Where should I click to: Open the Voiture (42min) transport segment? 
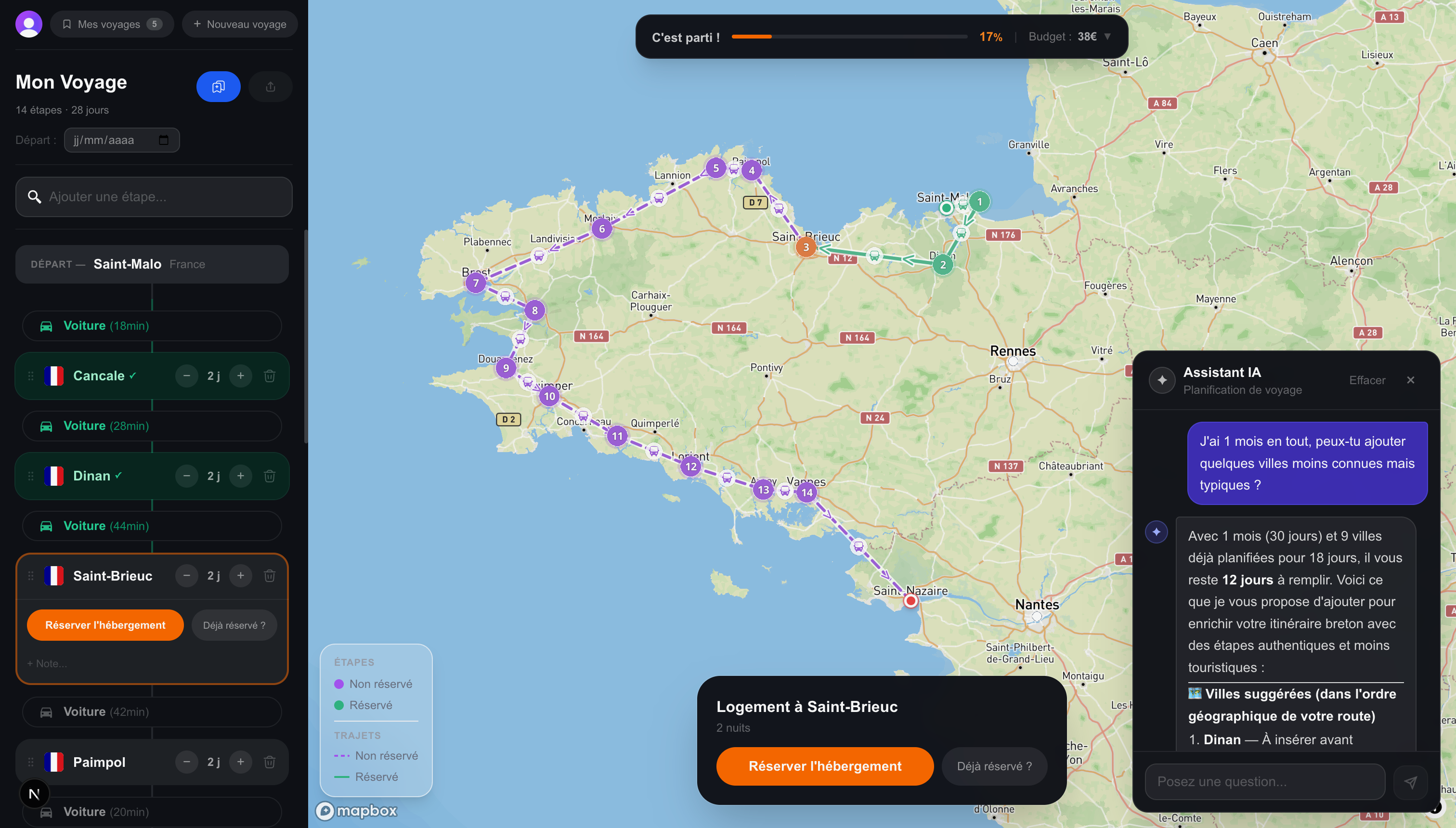[152, 712]
